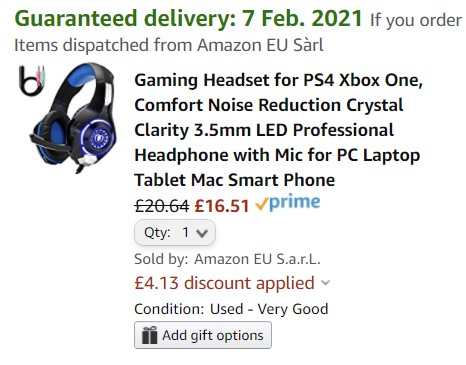Screen dimensions: 466x365
Task: Open the Gaming Headset product title link
Action: (x=278, y=130)
